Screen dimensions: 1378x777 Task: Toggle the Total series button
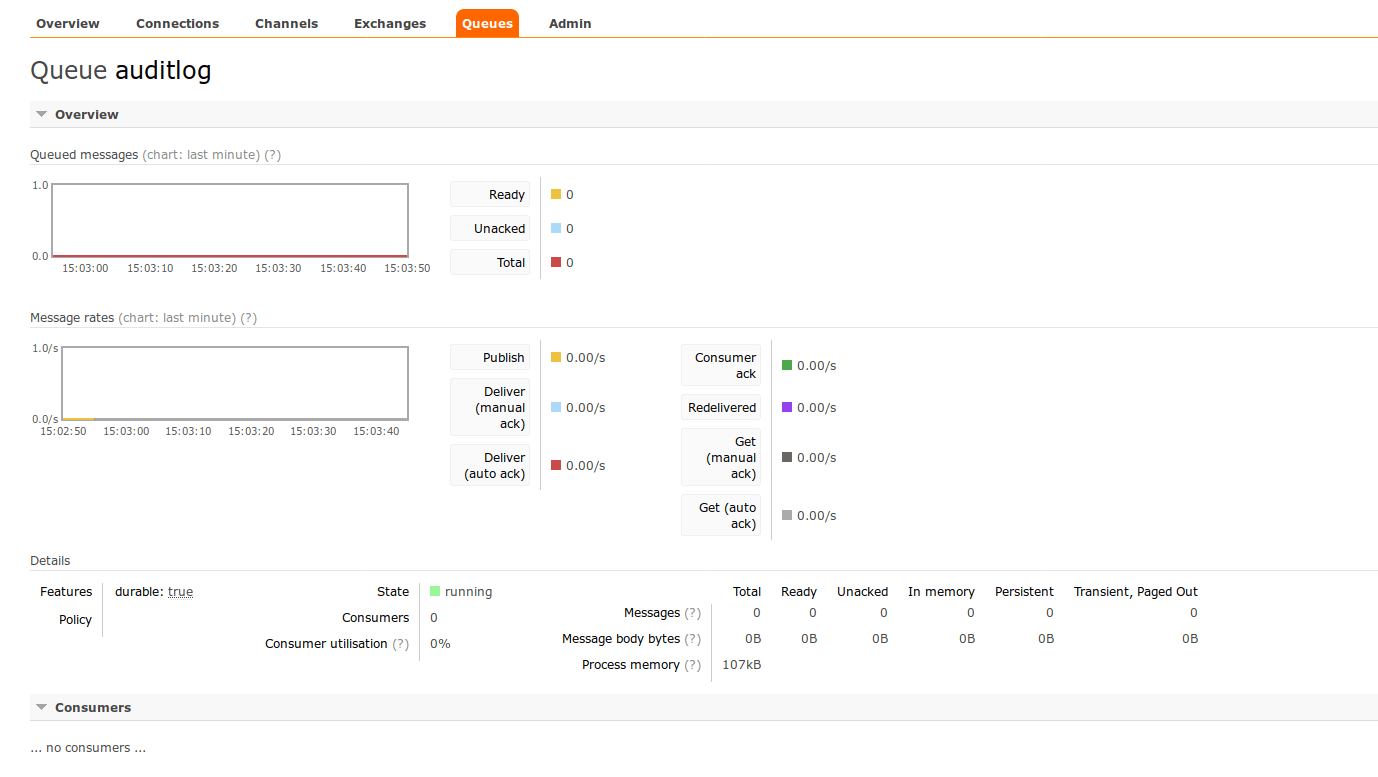490,262
